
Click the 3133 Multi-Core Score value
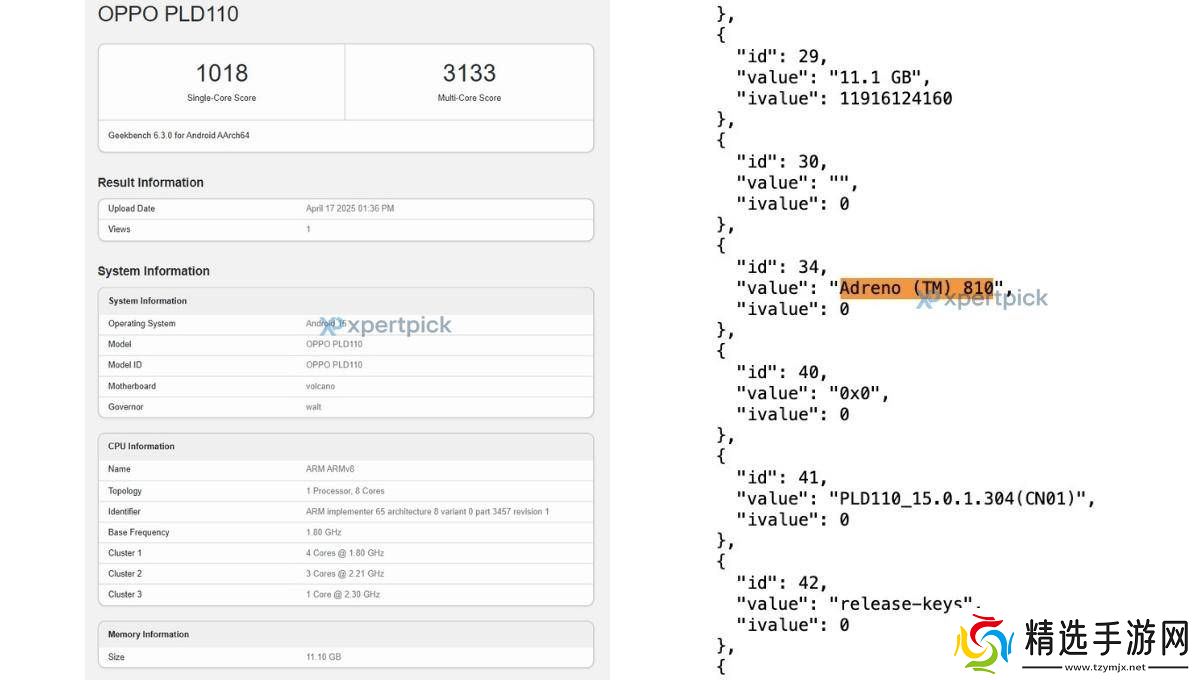click(469, 73)
